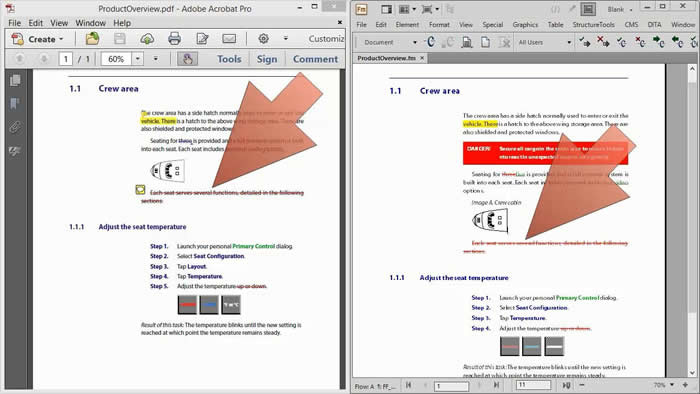The image size is (700, 394).
Task: Click the Edit text pencil icon in Acrobat
Action: 202,39
